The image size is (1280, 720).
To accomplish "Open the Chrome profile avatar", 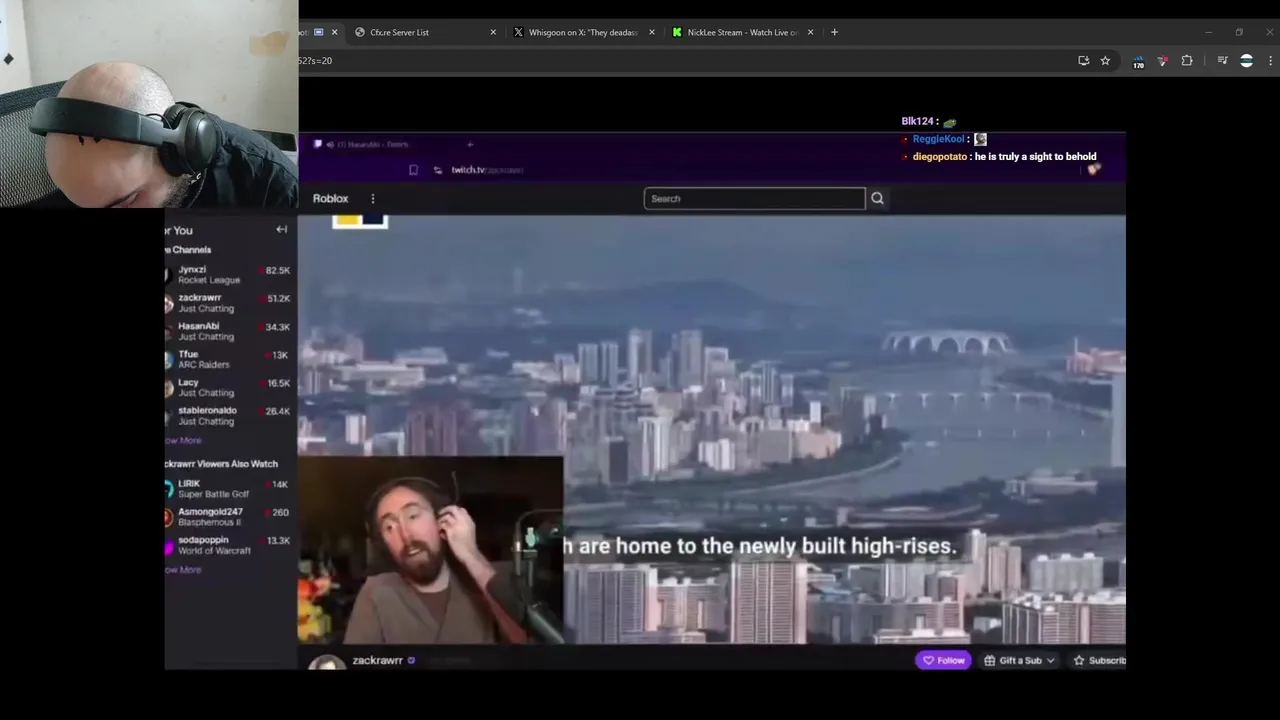I will point(1246,60).
